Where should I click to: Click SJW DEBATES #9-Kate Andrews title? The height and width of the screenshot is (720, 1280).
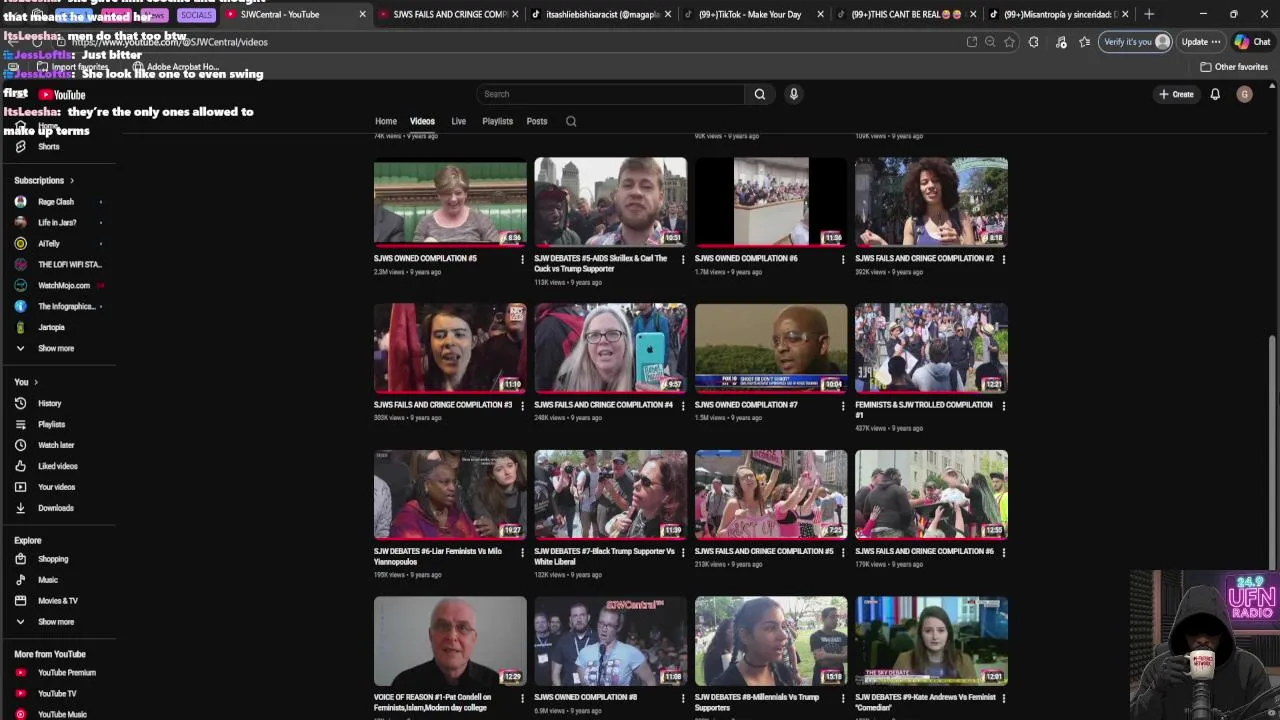925,702
